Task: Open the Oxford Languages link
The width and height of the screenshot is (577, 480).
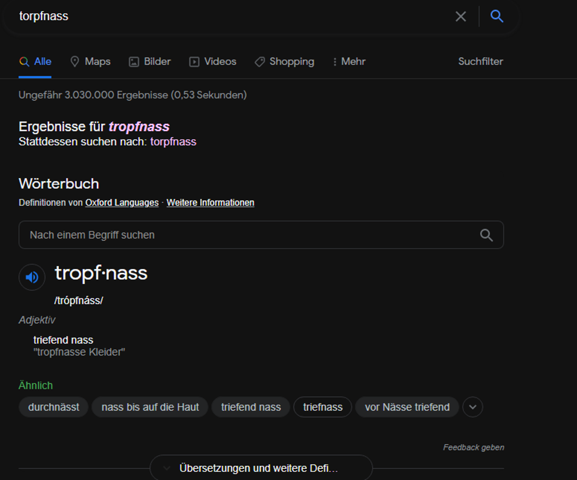Action: coord(122,203)
